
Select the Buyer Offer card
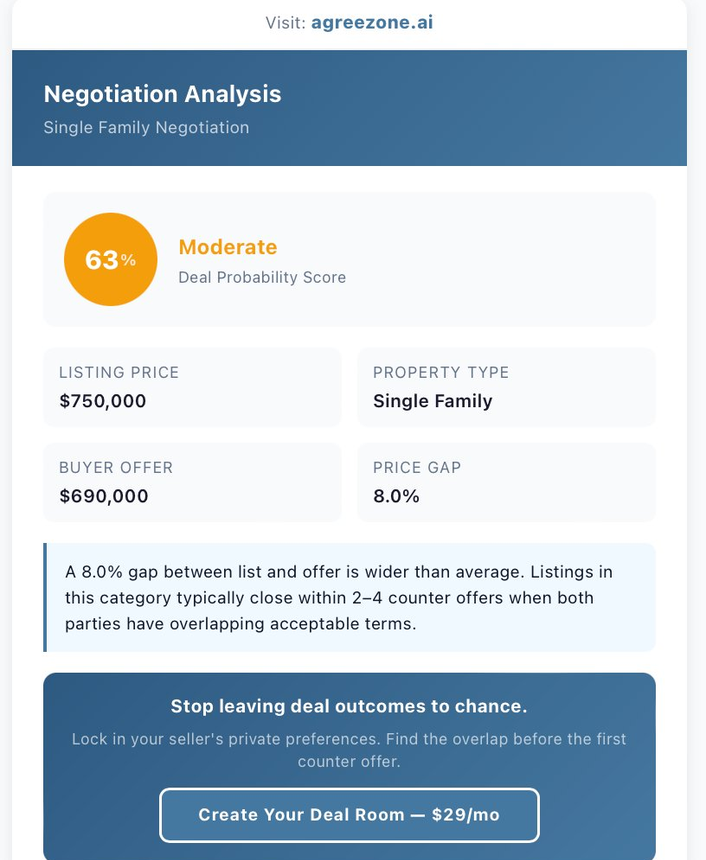pos(192,482)
